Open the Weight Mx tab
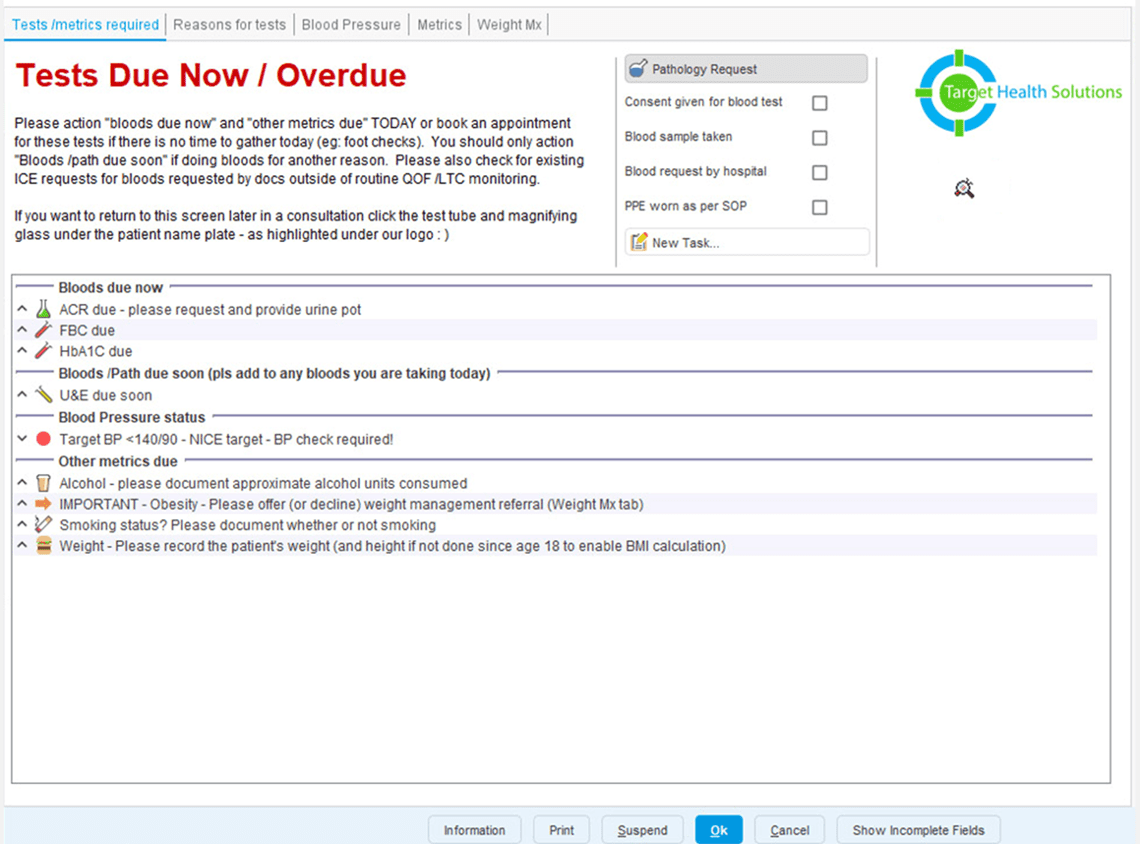Image resolution: width=1140 pixels, height=844 pixels. [x=508, y=24]
